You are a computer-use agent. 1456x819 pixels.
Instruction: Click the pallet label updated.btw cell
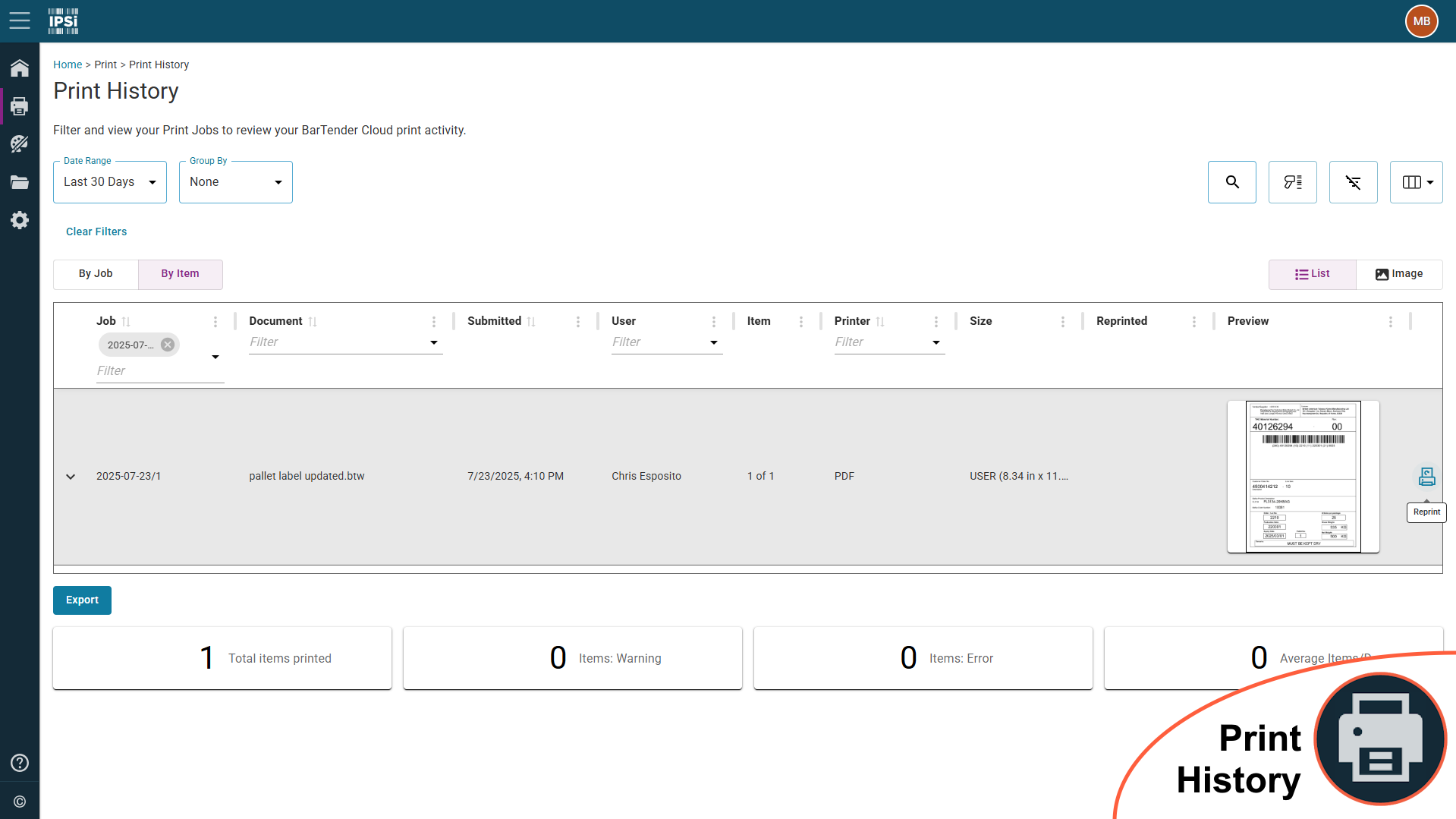[x=307, y=477]
